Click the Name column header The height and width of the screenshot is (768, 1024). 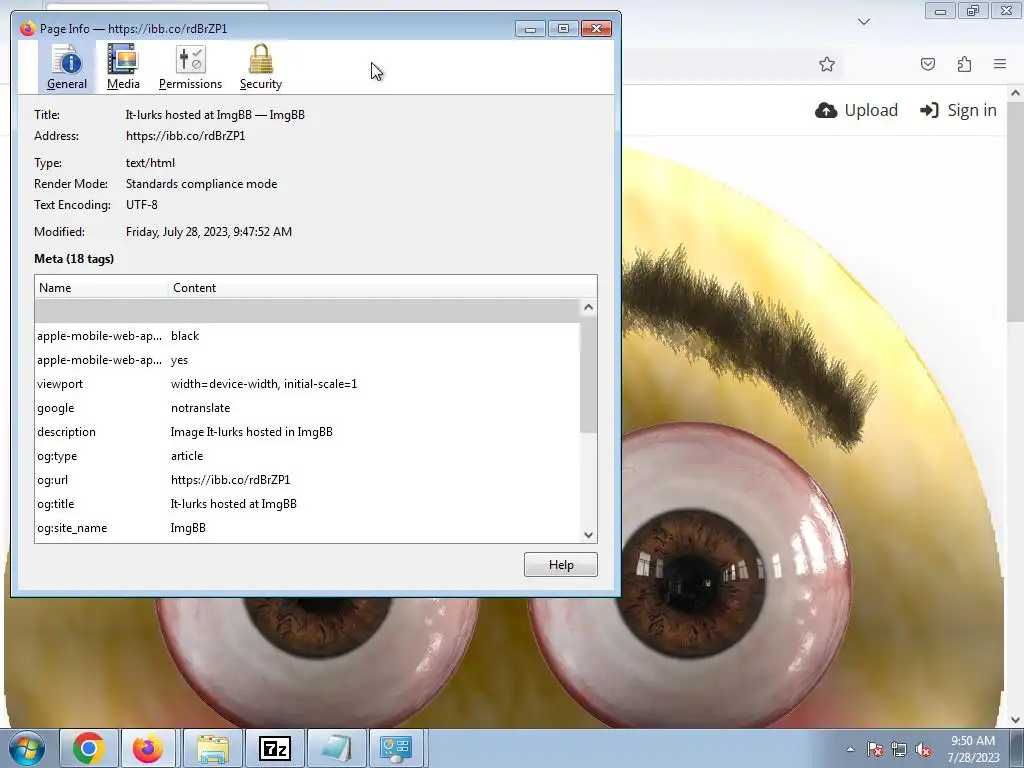tap(102, 287)
